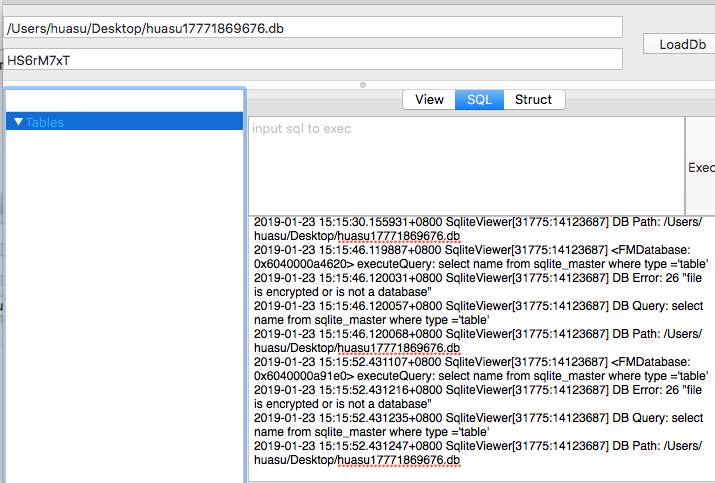This screenshot has height=483, width=715.
Task: Open the Struct tab
Action: [534, 99]
